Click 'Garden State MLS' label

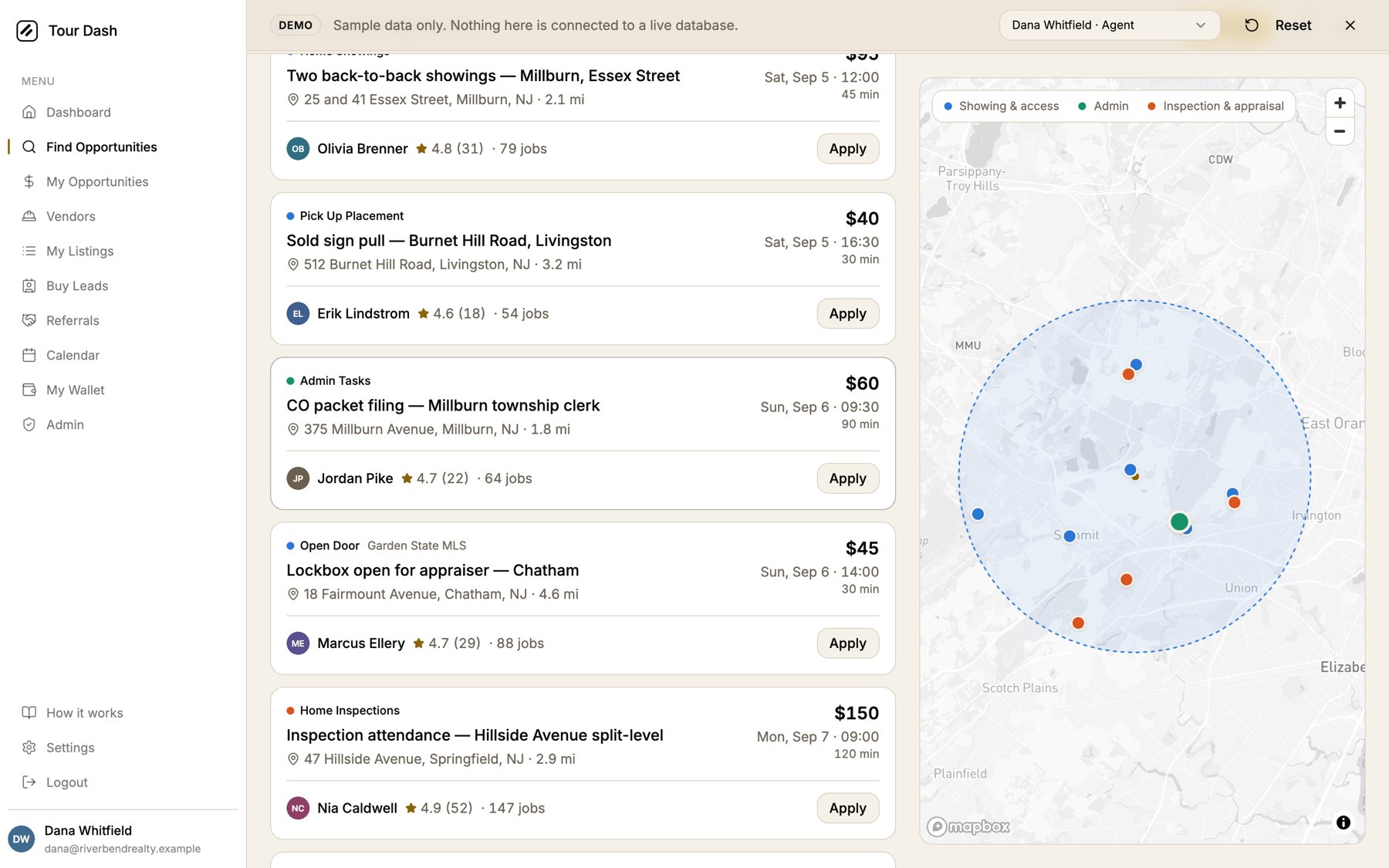click(417, 545)
